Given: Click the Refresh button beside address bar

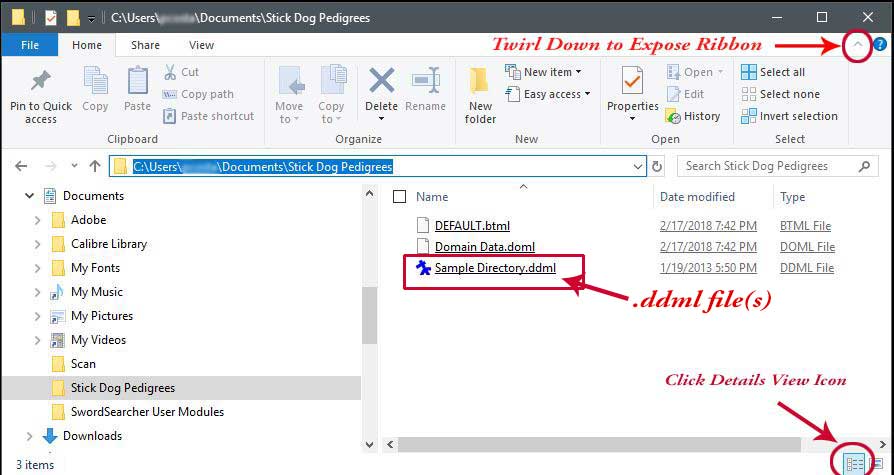Looking at the screenshot, I should coord(657,167).
